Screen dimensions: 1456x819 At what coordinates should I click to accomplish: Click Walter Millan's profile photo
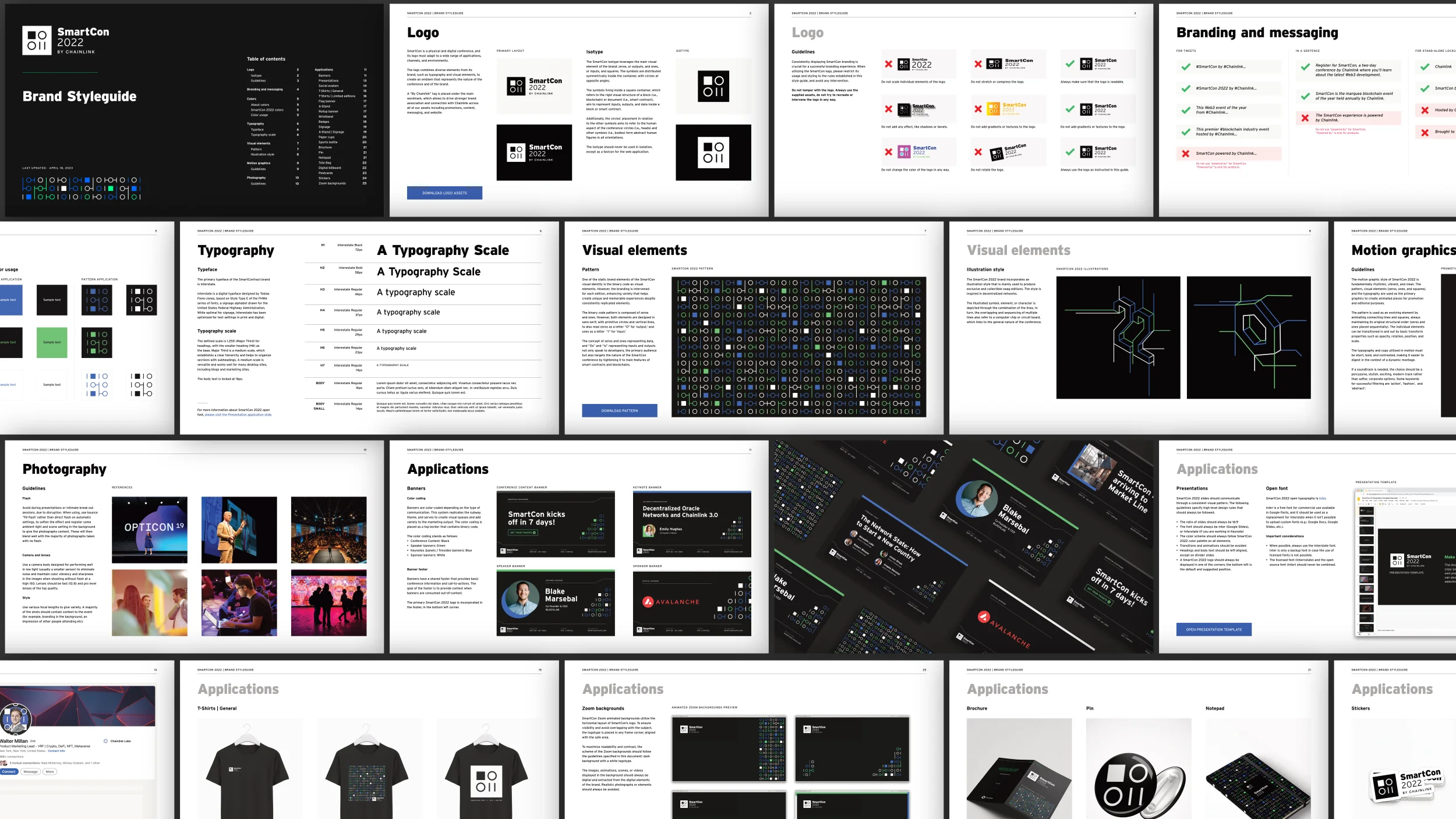[x=16, y=719]
